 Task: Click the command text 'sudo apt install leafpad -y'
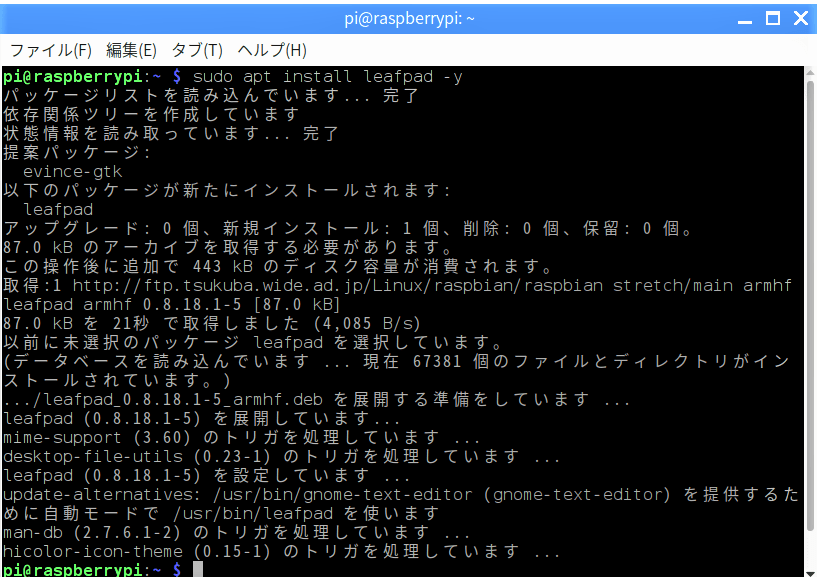[328, 77]
